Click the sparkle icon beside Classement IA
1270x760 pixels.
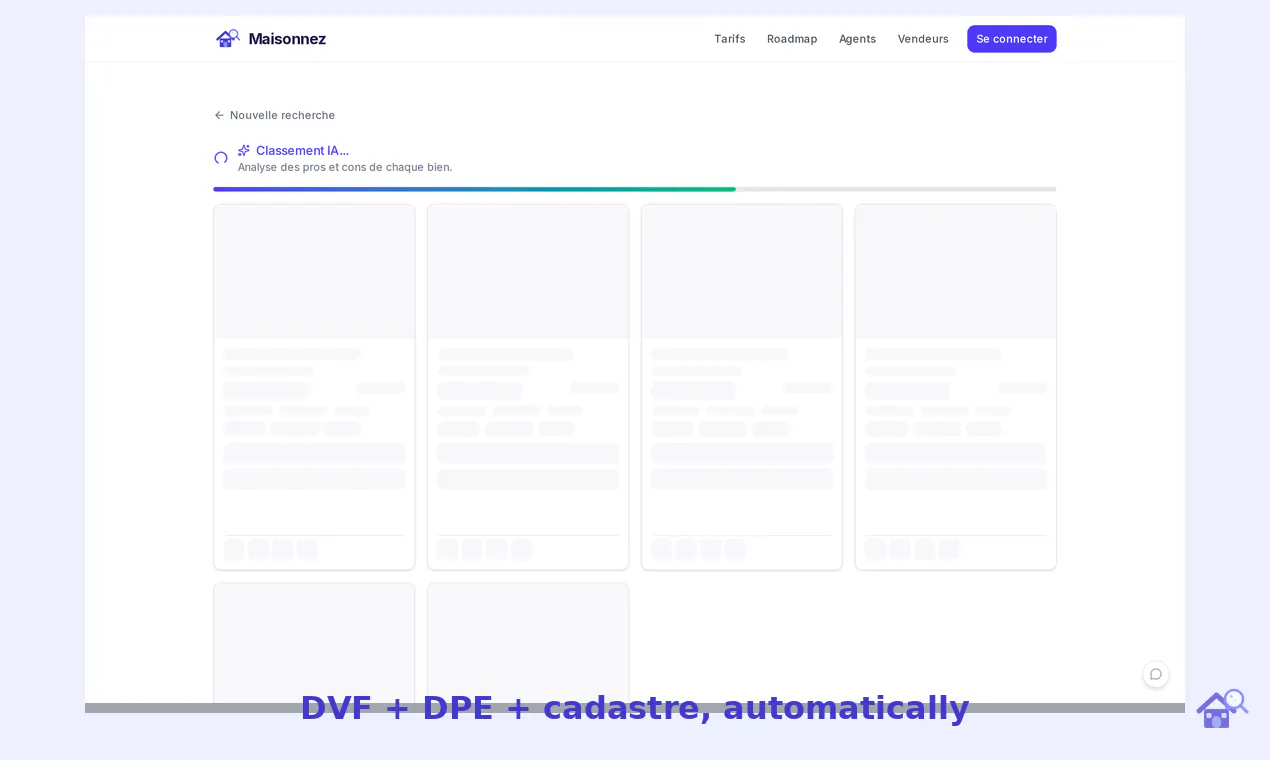[x=244, y=150]
